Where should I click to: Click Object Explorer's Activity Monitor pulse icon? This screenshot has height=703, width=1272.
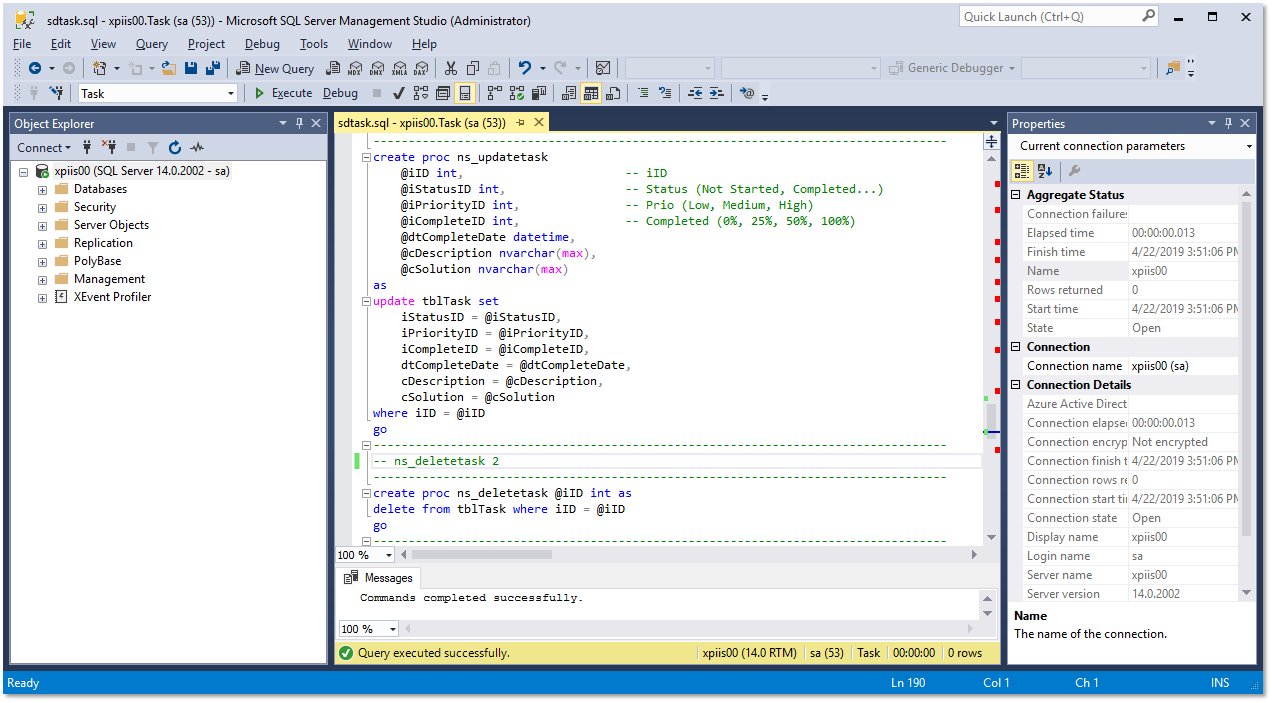198,147
